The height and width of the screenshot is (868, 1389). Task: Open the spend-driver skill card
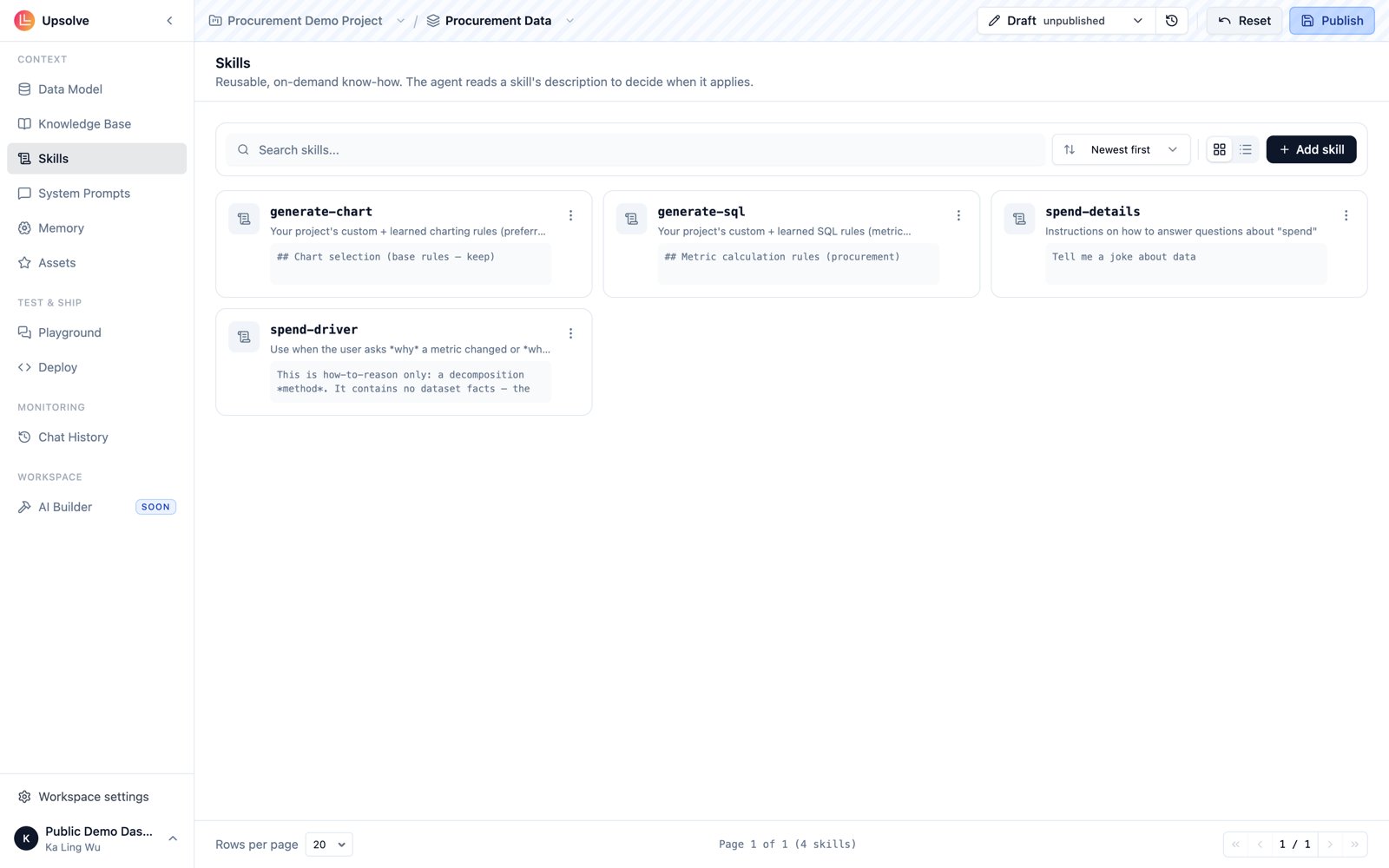coord(404,362)
